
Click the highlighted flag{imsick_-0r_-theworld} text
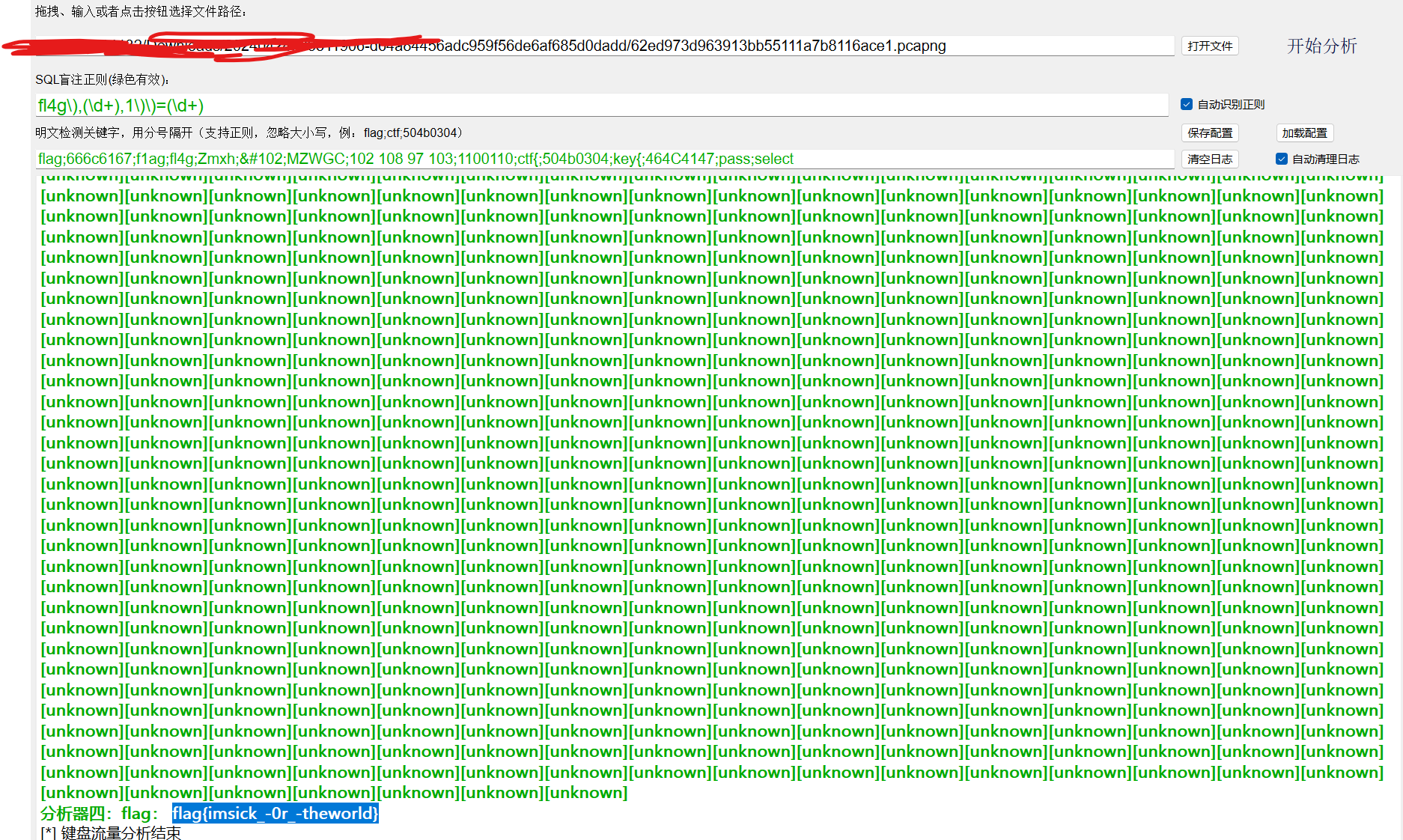[x=275, y=813]
